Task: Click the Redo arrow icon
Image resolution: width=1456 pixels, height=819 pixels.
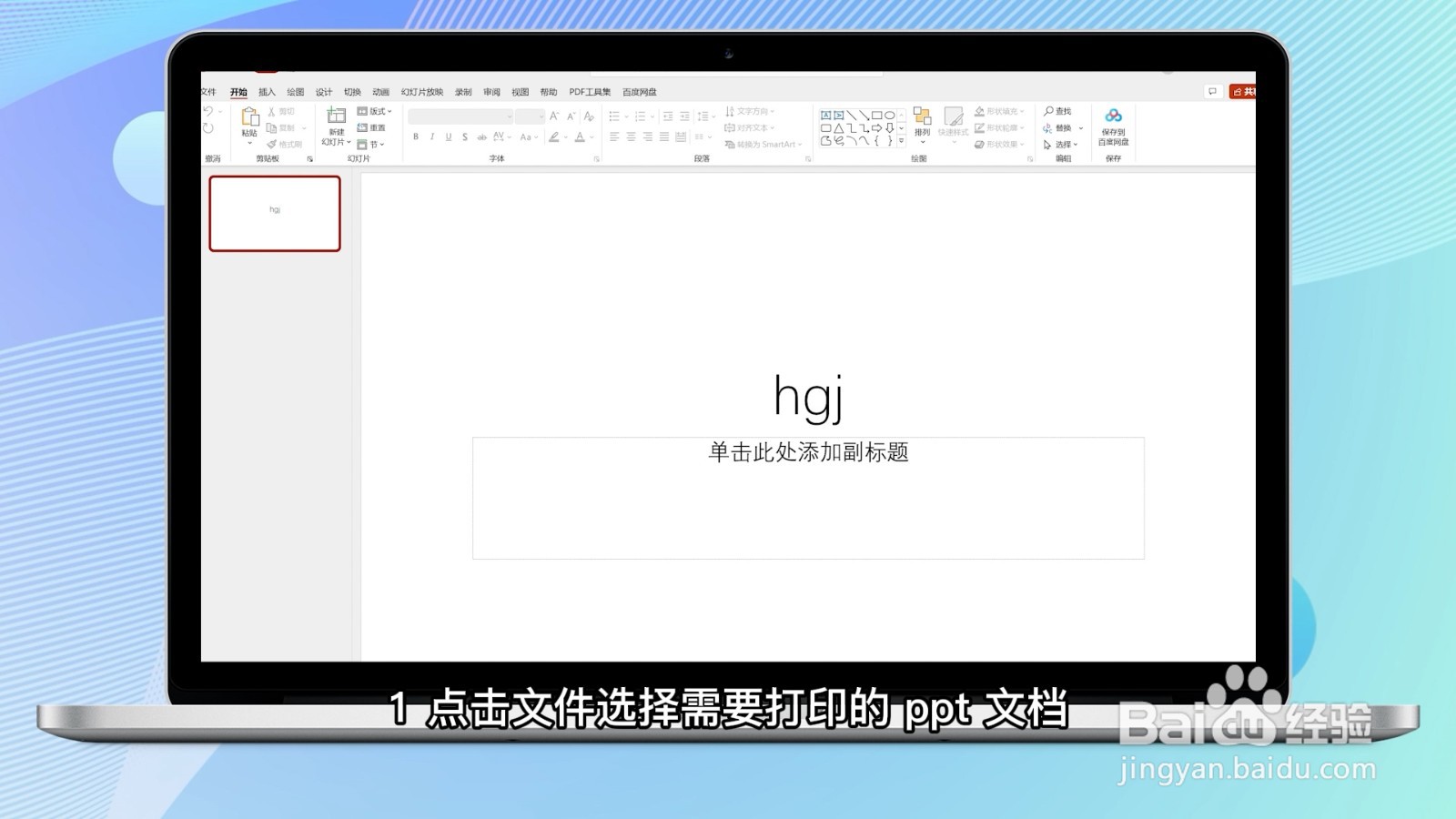Action: click(x=207, y=128)
